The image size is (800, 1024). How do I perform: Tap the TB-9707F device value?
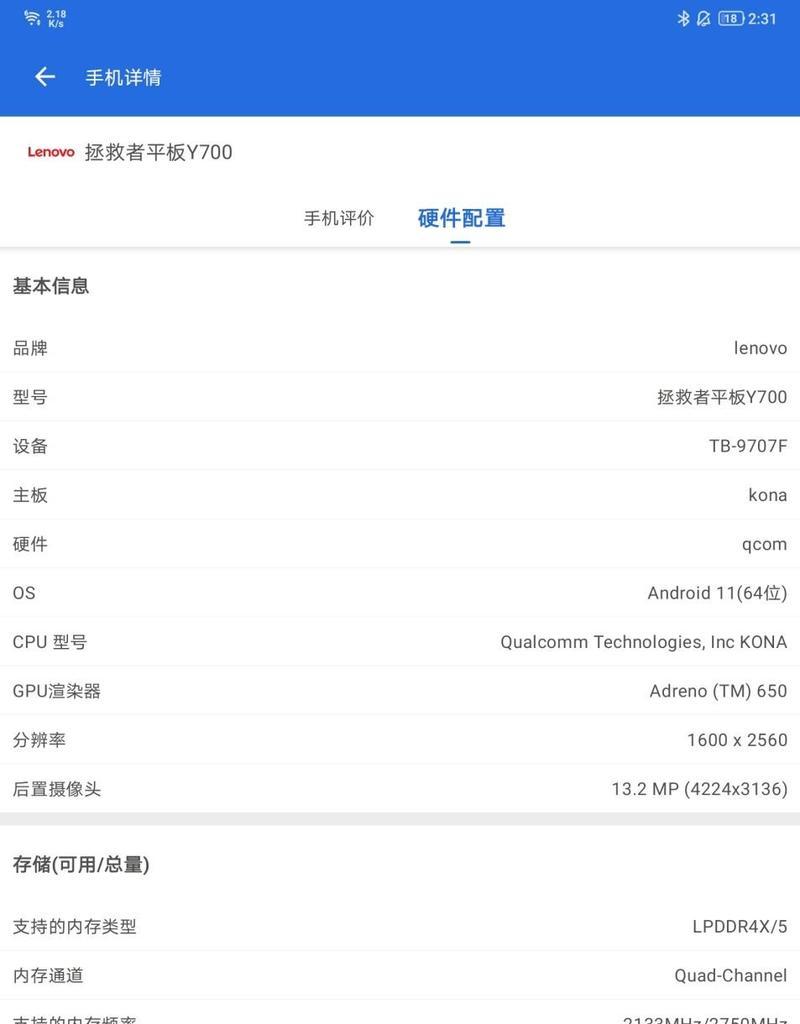coord(748,446)
